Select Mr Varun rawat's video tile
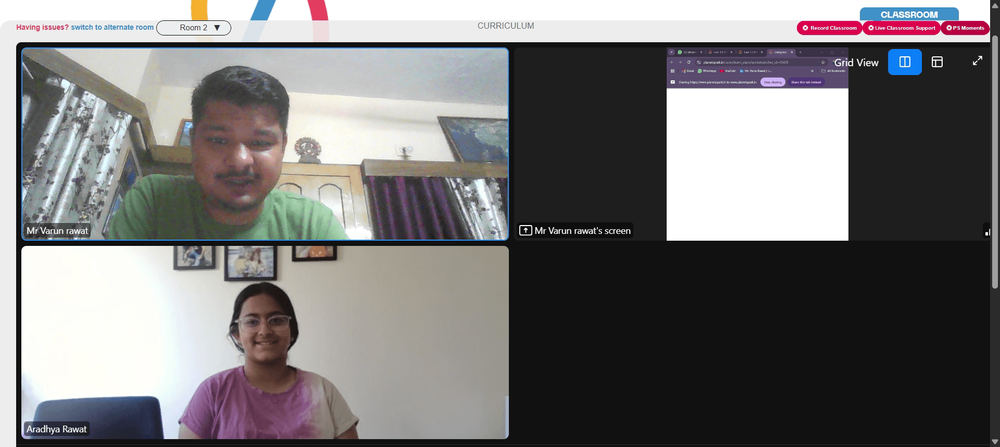The height and width of the screenshot is (447, 1000). 265,144
